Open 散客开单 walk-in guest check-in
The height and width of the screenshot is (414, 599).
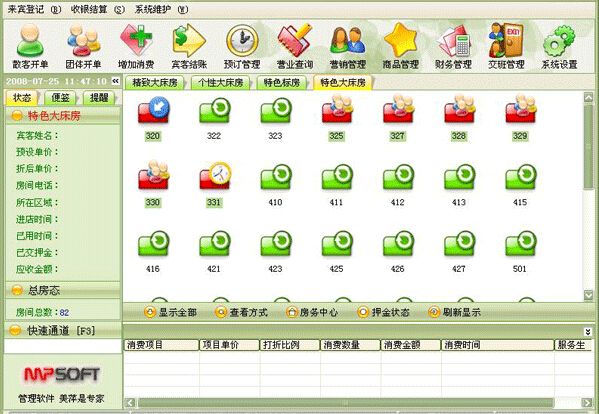point(30,46)
